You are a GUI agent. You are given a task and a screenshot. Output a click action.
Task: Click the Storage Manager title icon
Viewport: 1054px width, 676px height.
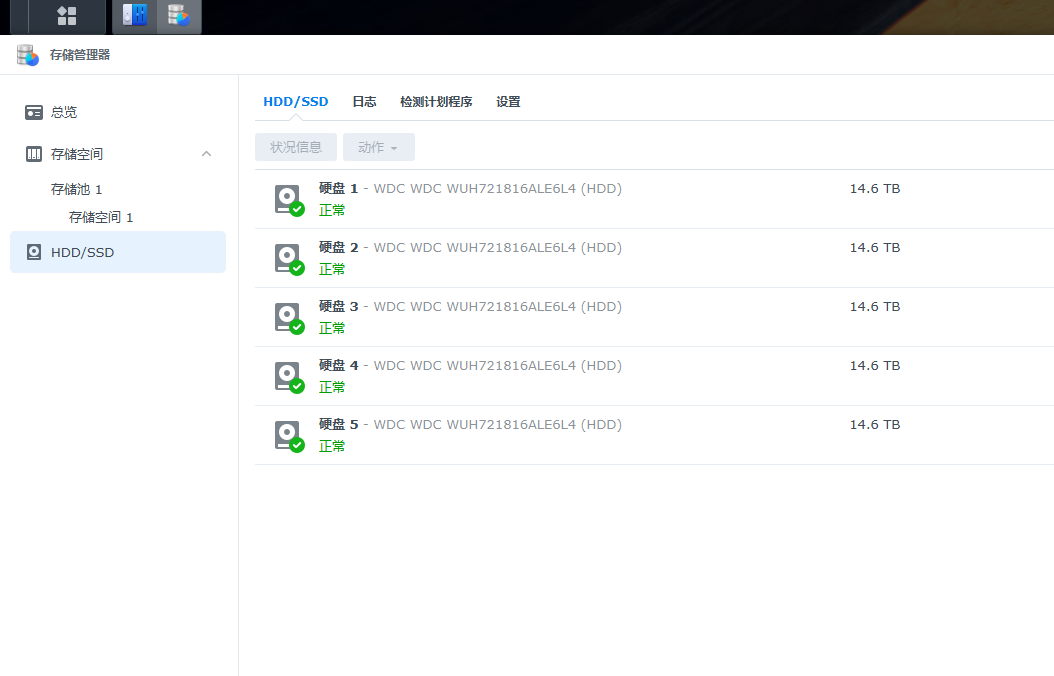click(x=28, y=55)
